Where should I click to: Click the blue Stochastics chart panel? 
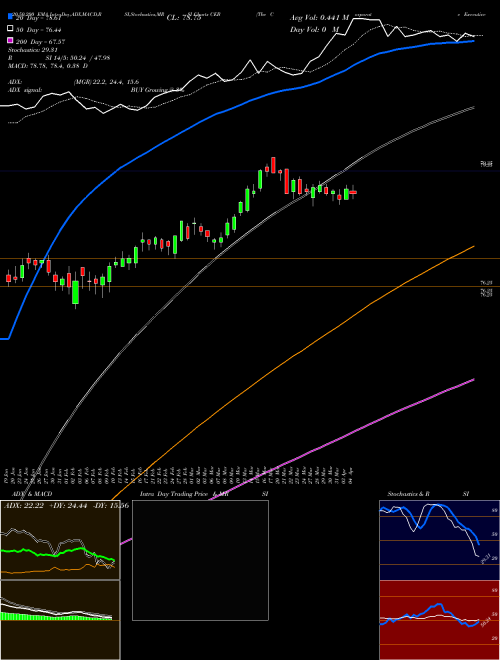point(439,540)
